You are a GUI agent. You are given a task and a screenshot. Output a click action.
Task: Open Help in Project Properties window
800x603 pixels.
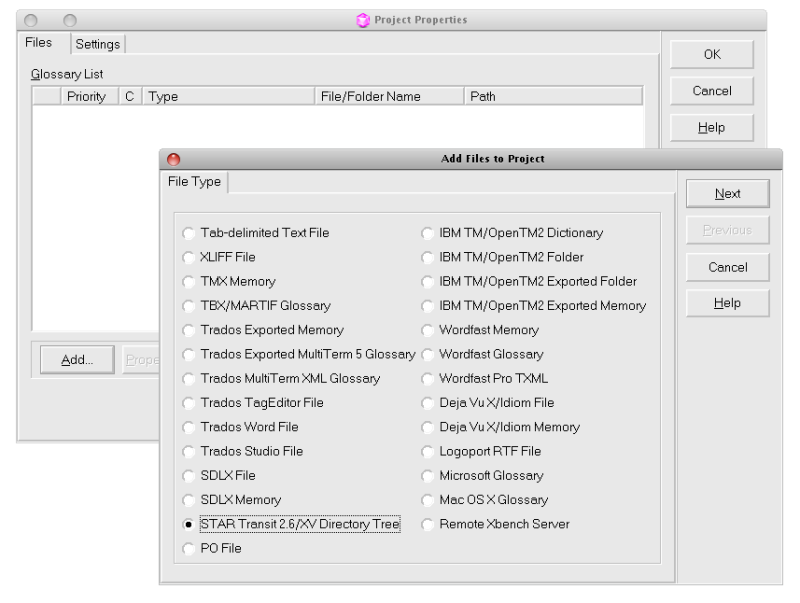(x=712, y=128)
